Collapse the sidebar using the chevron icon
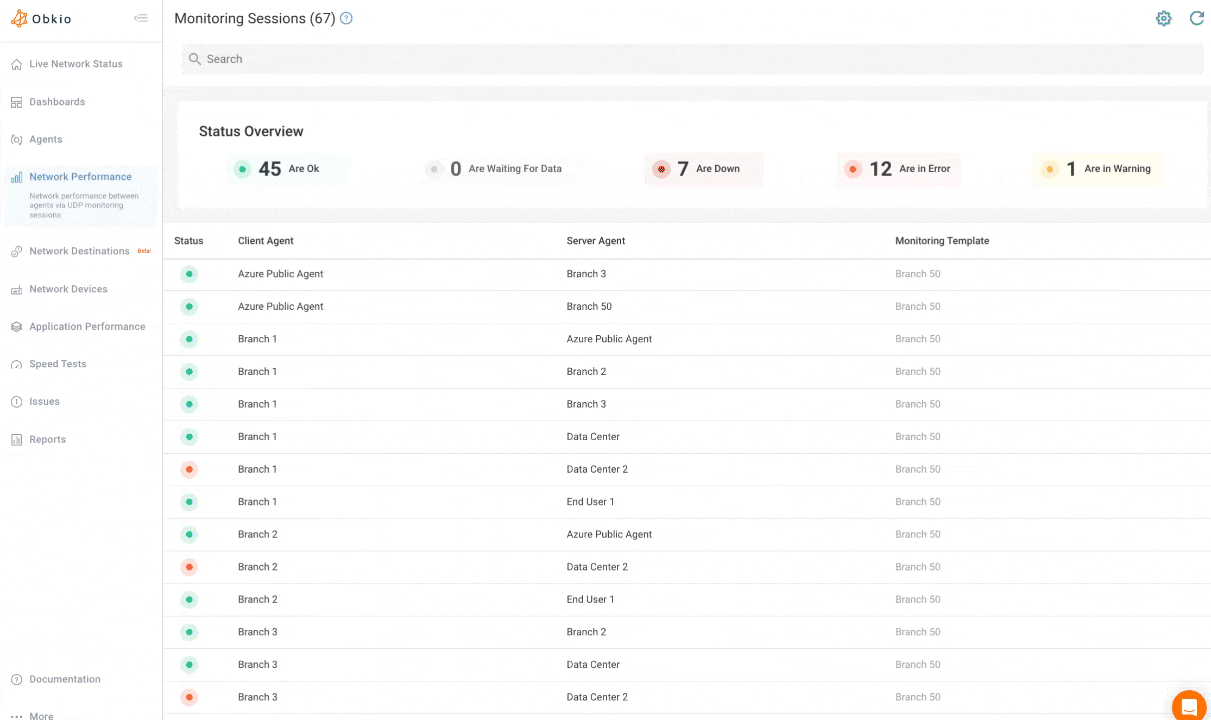This screenshot has width=1211, height=720. (141, 17)
